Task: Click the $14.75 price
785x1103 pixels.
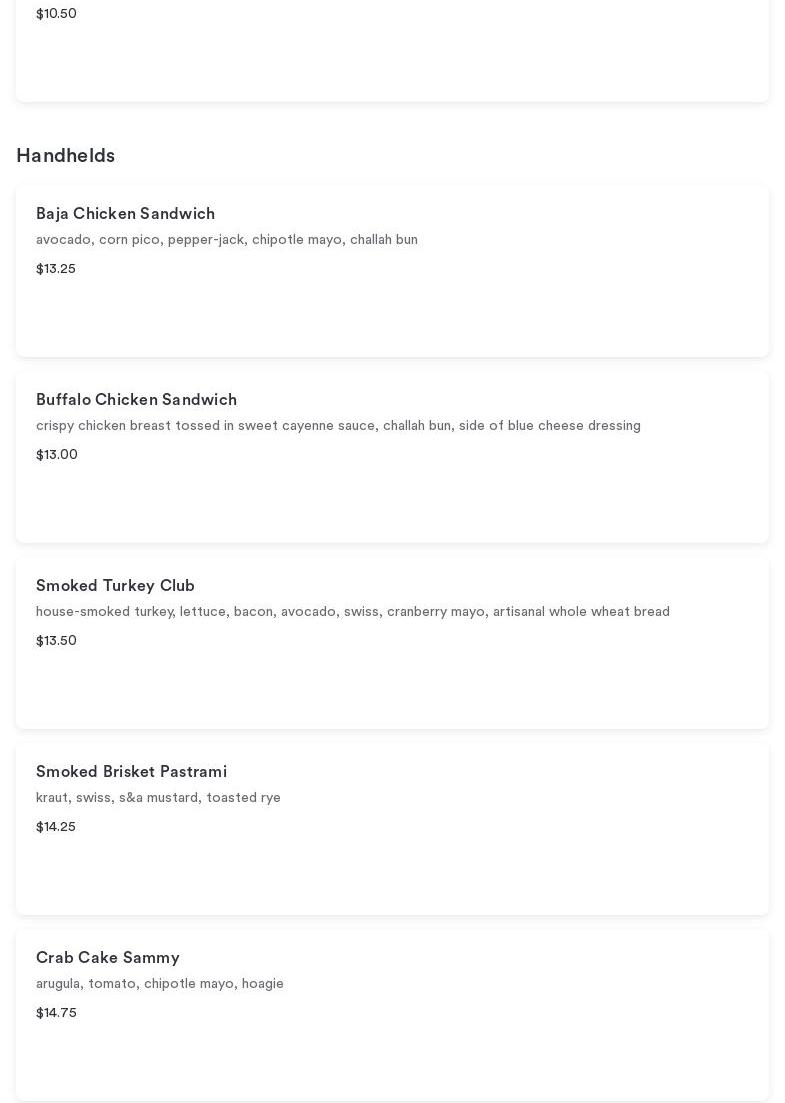Action: point(56,1013)
